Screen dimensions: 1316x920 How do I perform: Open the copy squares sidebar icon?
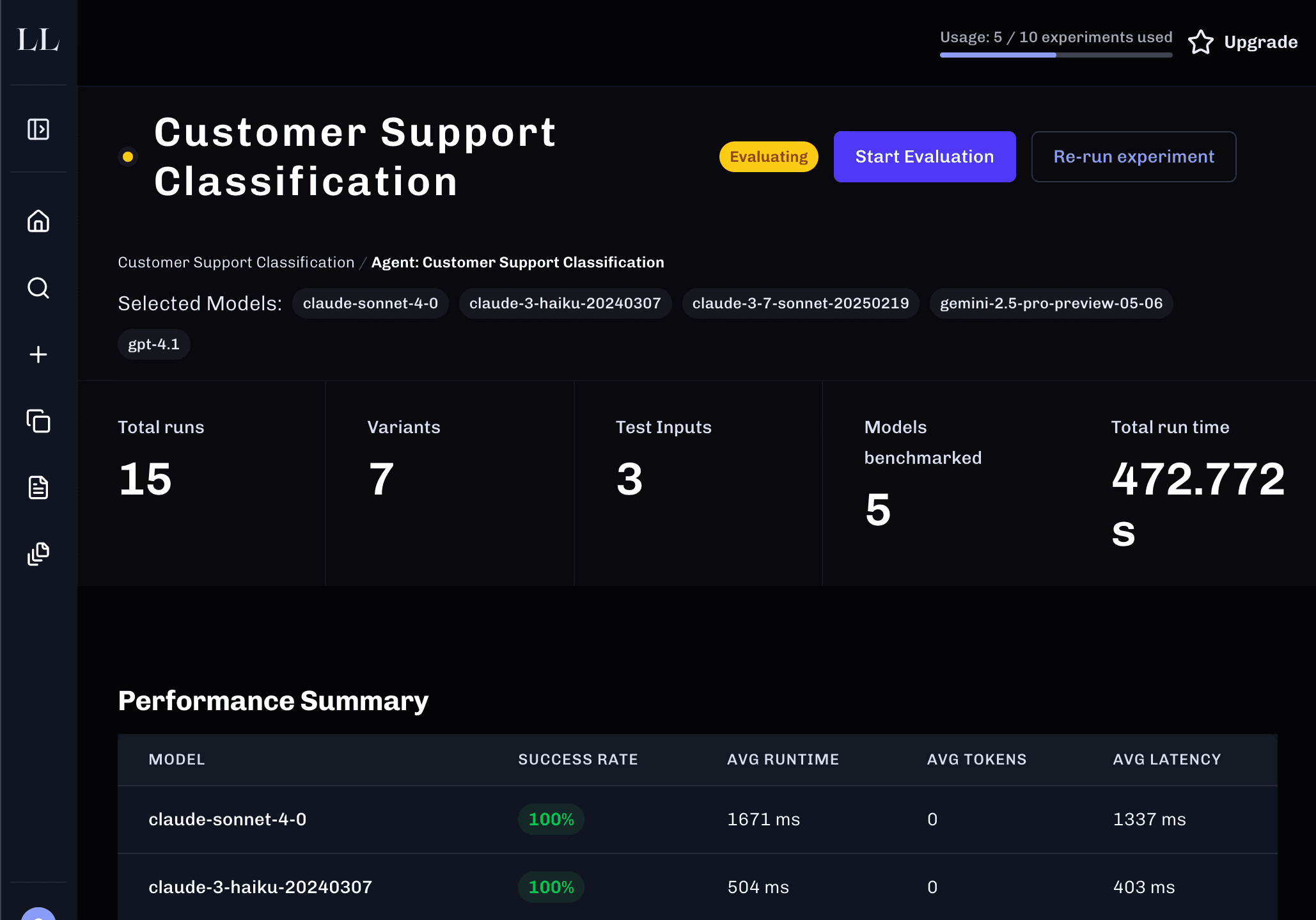pos(38,421)
